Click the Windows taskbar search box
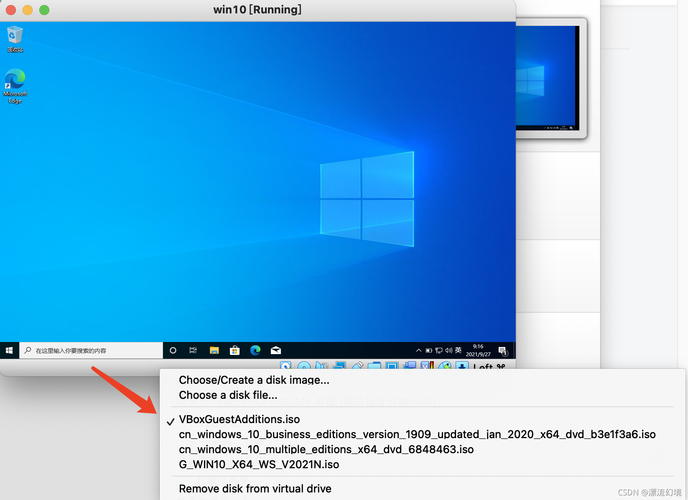The height and width of the screenshot is (500, 688). (92, 351)
